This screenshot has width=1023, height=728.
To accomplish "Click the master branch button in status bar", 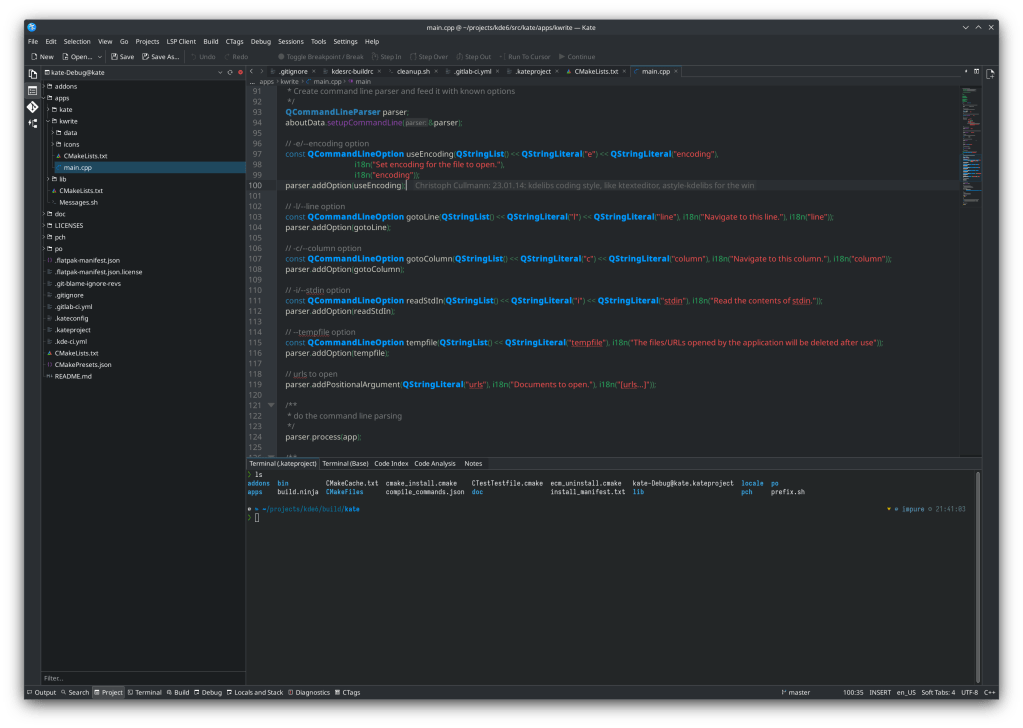I will click(795, 692).
